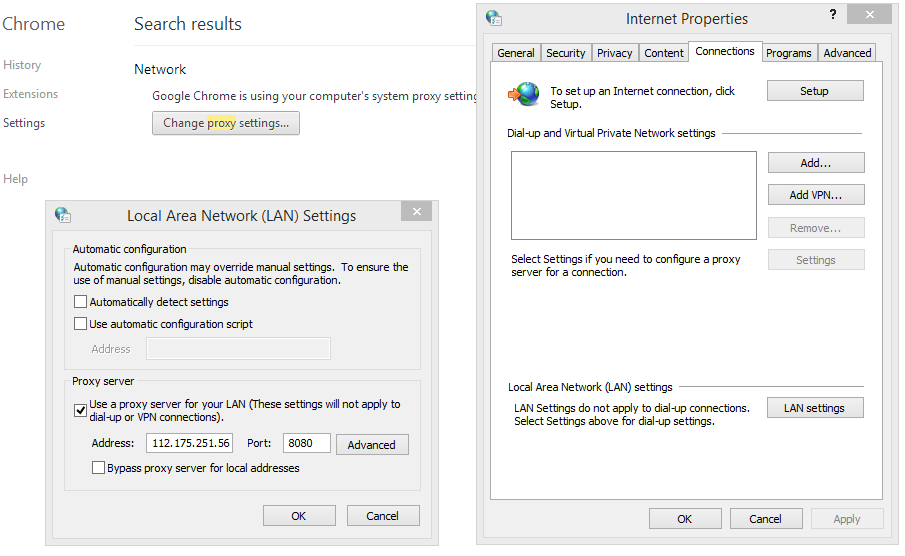Viewport: 905px width, 556px height.
Task: Enable Automatically detect settings checkbox
Action: click(81, 302)
